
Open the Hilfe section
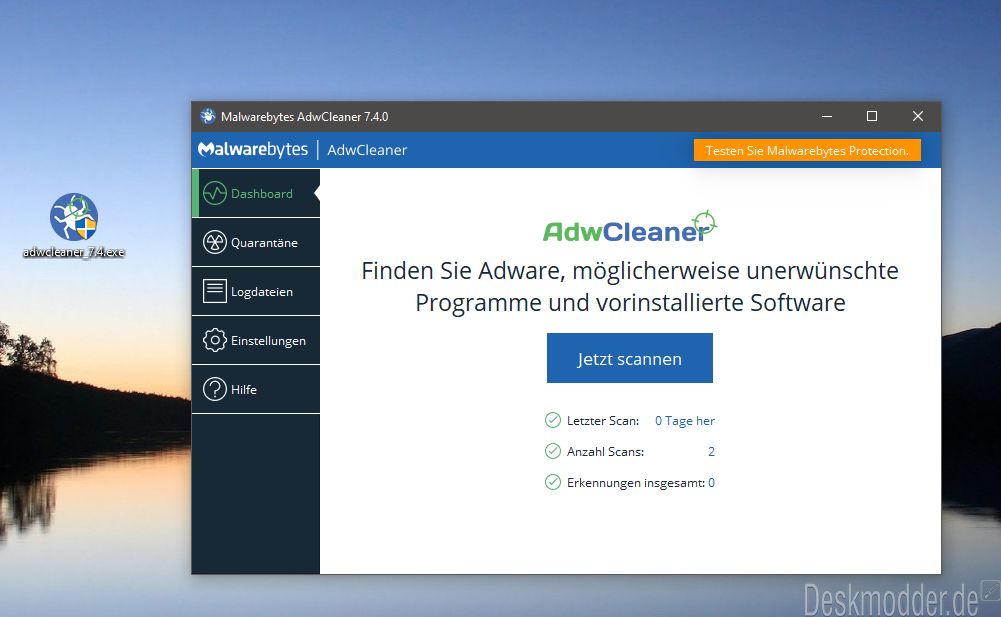256,389
